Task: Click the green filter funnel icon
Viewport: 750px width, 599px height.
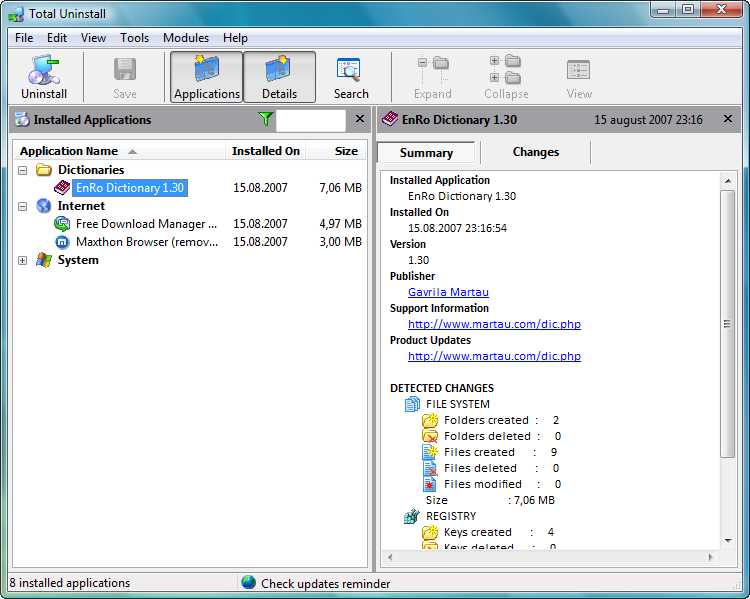Action: [265, 119]
